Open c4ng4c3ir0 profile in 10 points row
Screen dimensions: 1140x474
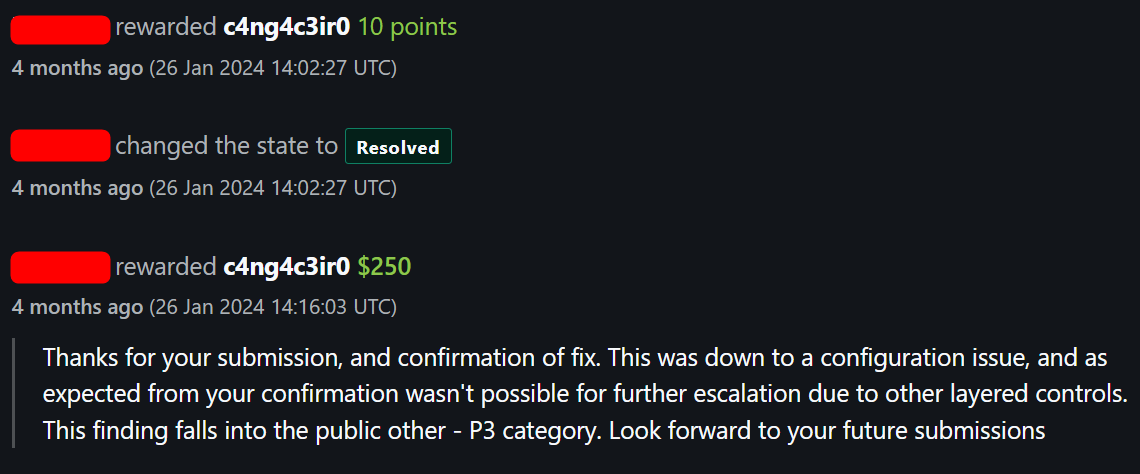point(286,27)
